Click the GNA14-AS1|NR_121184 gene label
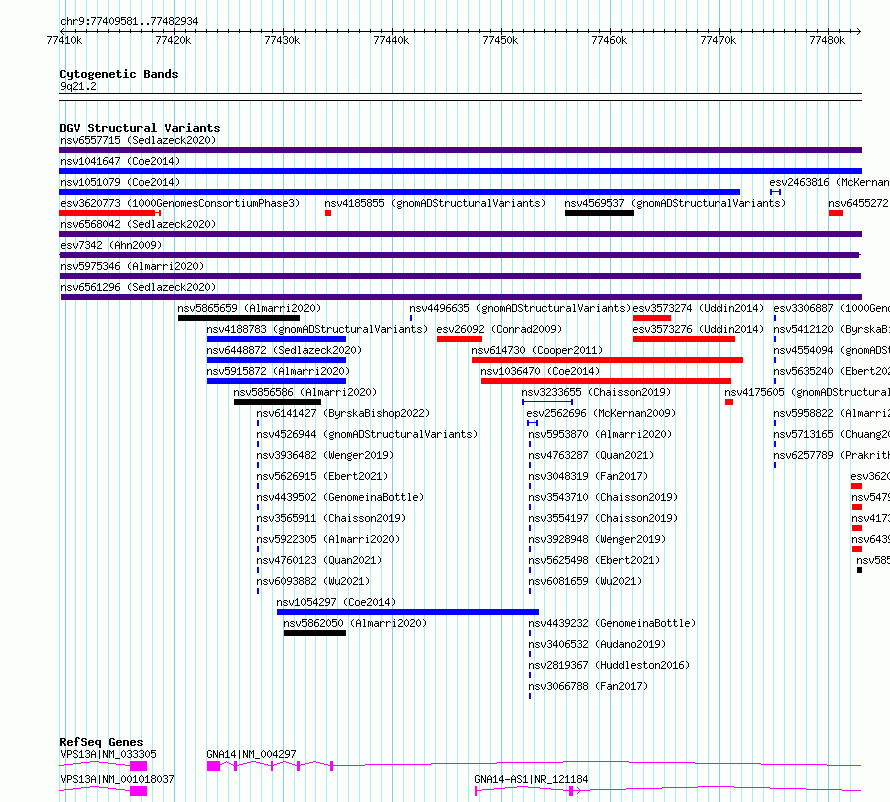The width and height of the screenshot is (890, 802). [x=531, y=779]
